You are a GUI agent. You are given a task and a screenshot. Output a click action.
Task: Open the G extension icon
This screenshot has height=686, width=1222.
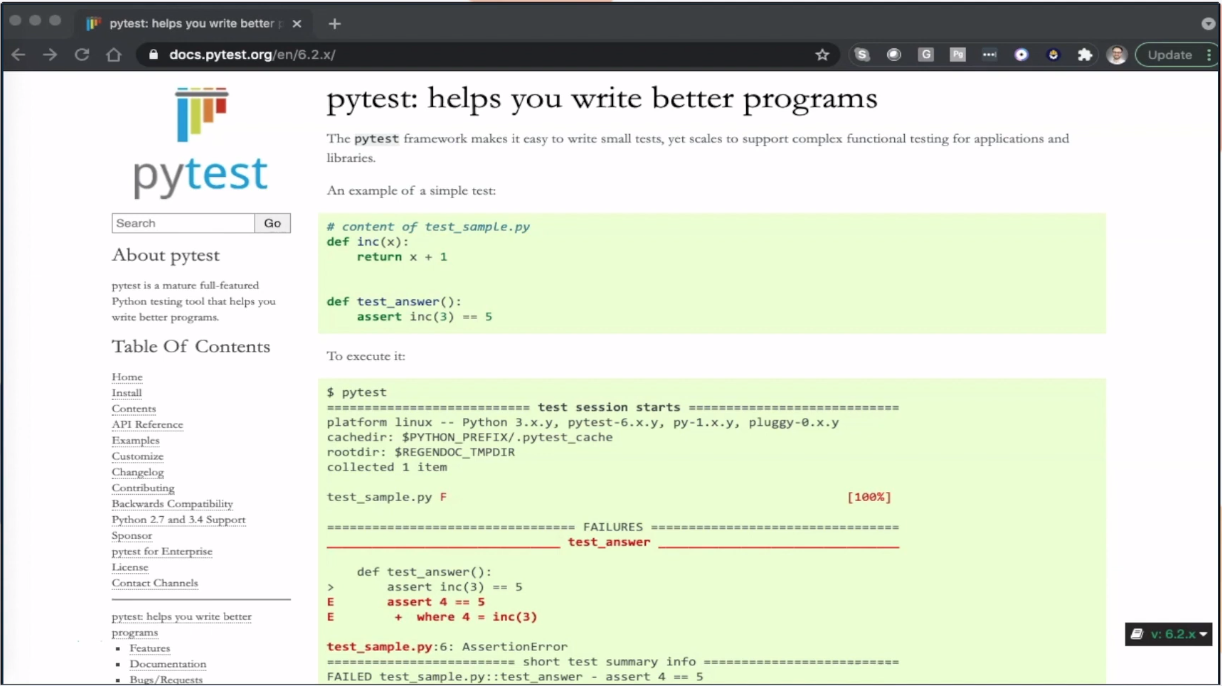click(926, 55)
